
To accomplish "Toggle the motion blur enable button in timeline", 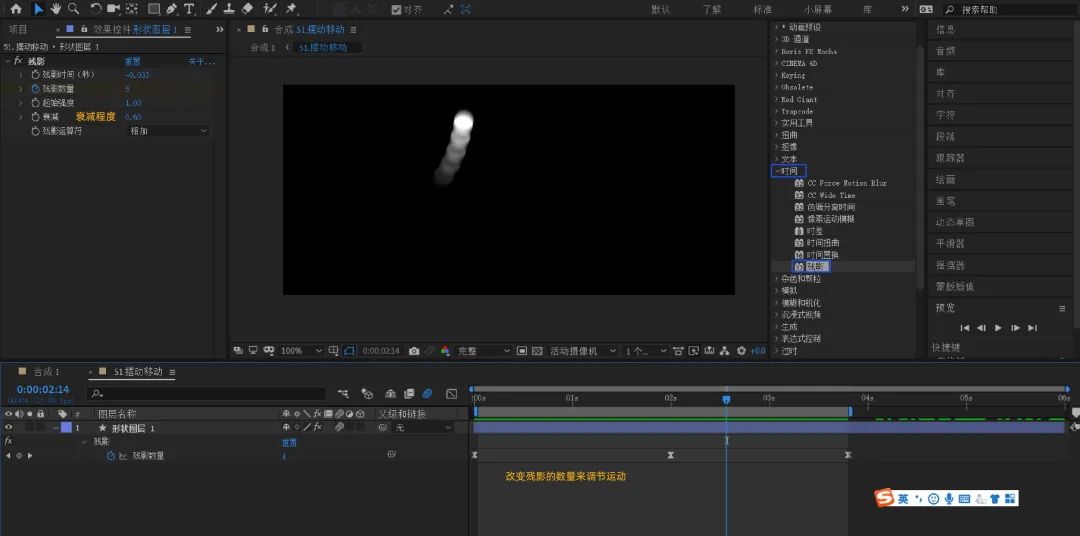I will (x=427, y=393).
